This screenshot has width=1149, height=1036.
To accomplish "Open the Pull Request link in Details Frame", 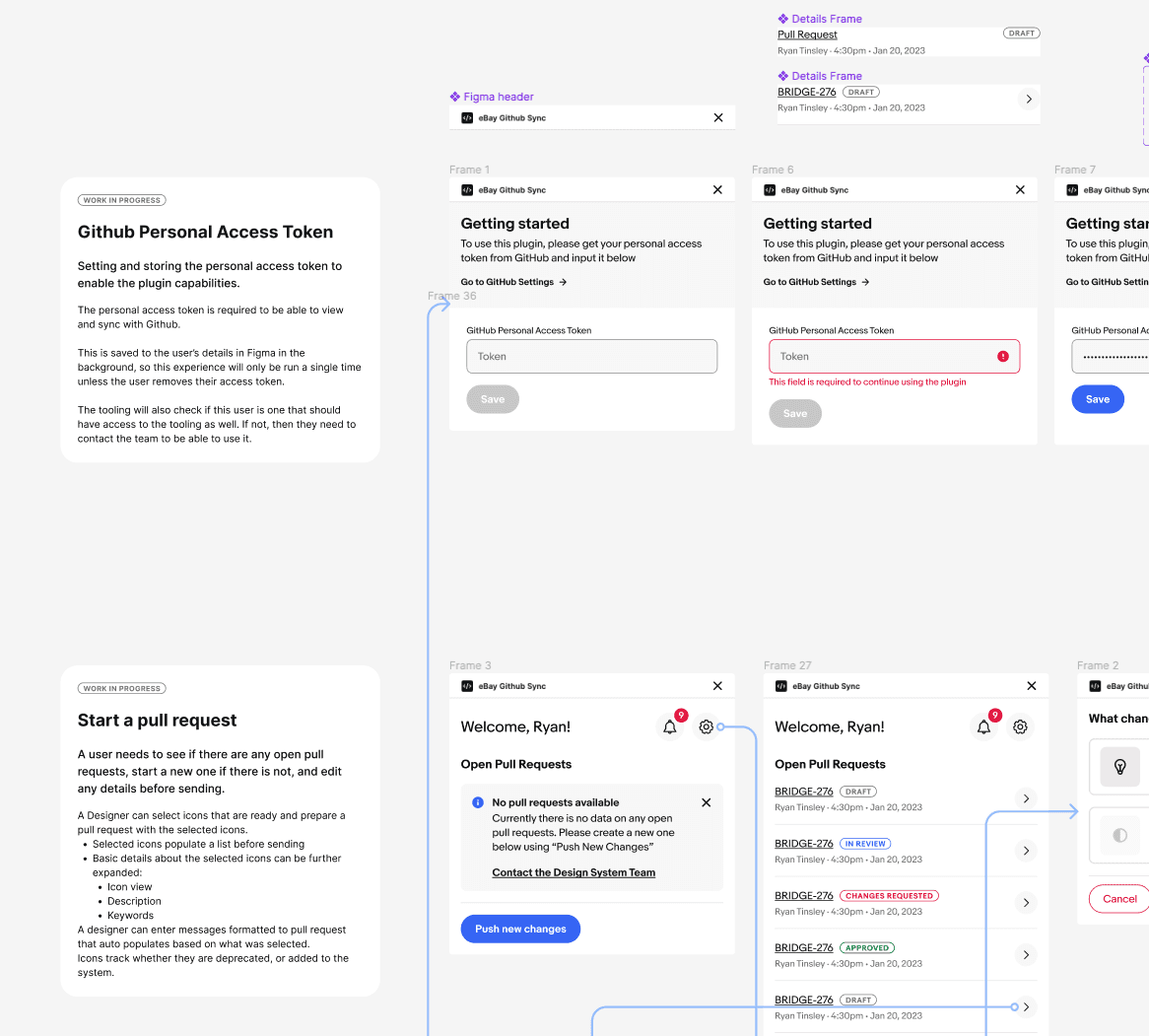I will tap(807, 35).
